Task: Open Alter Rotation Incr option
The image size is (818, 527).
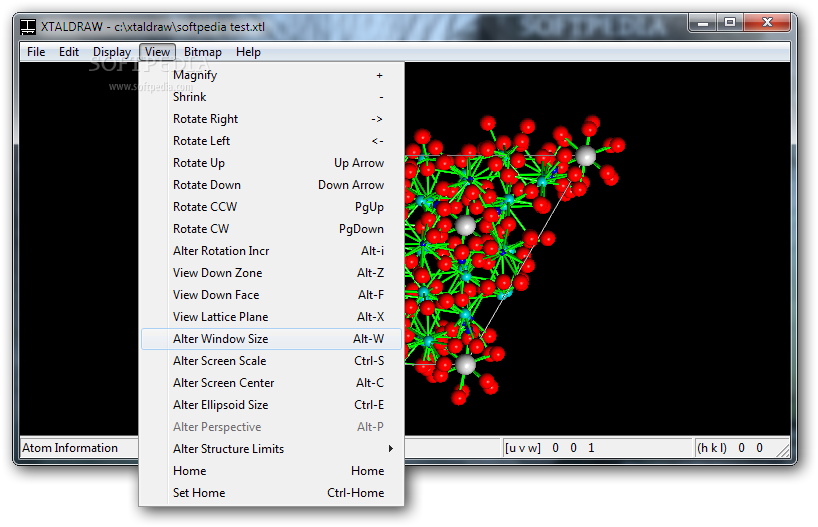Action: coord(271,251)
